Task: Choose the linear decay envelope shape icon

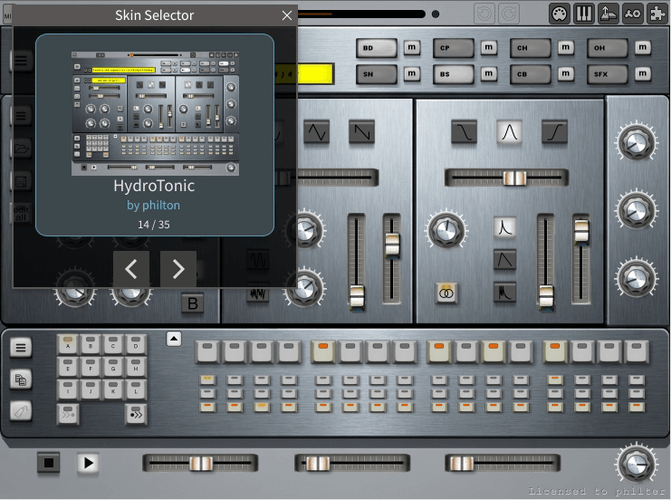Action: point(505,260)
